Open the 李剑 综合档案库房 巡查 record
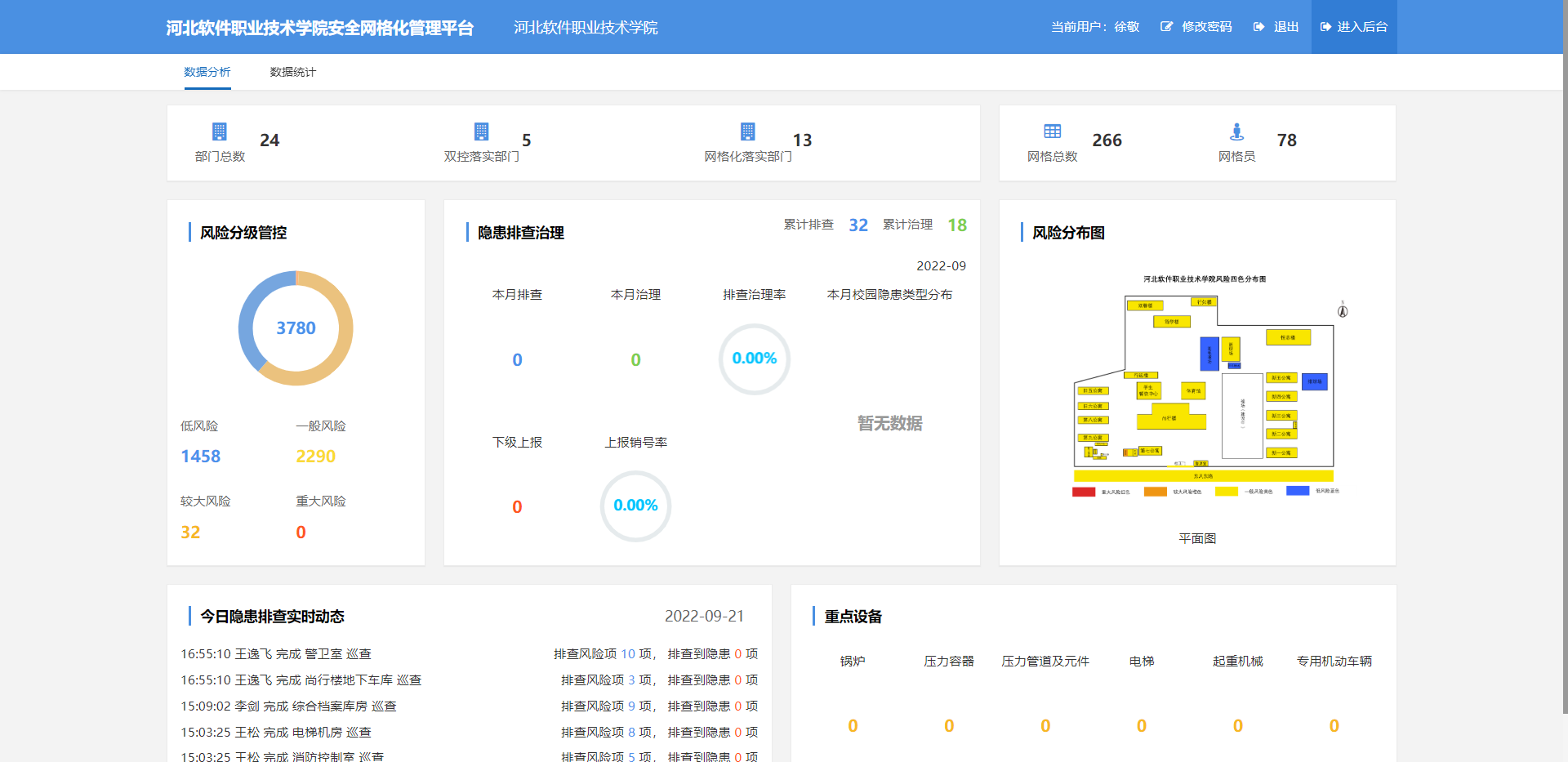The width and height of the screenshot is (1568, 762). [470, 706]
